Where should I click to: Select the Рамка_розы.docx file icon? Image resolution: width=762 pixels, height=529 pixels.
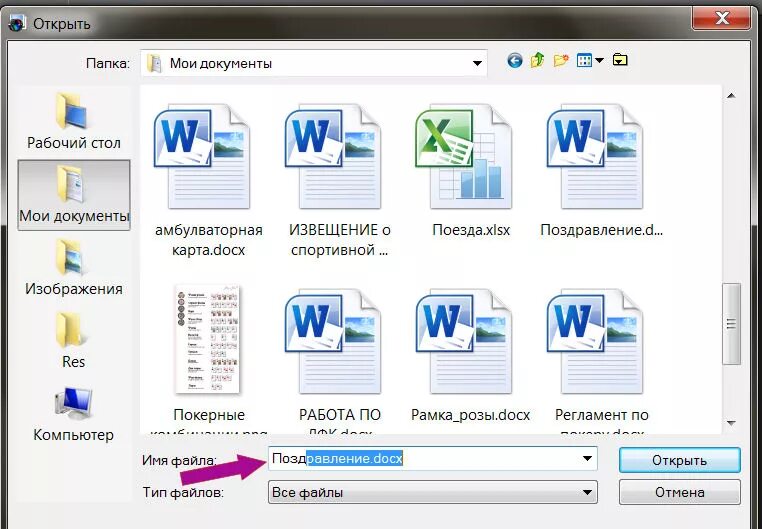click(464, 341)
